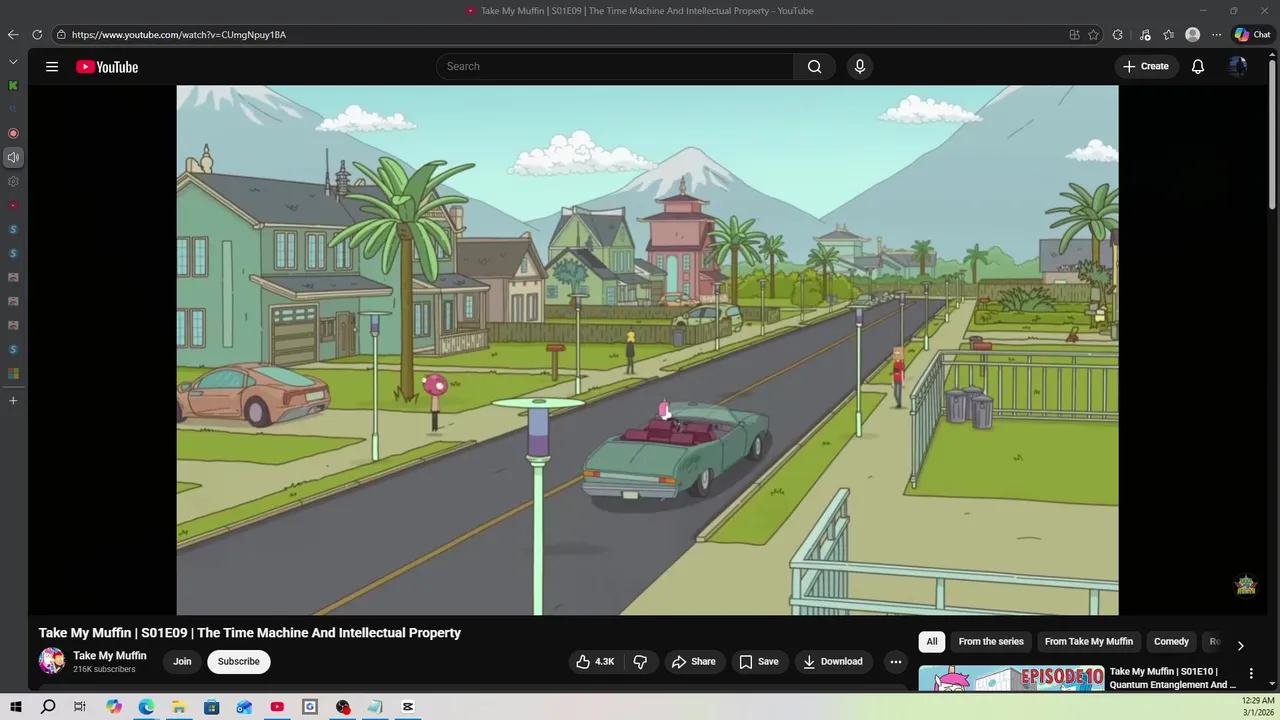
Task: Click the Create button
Action: tap(1145, 67)
